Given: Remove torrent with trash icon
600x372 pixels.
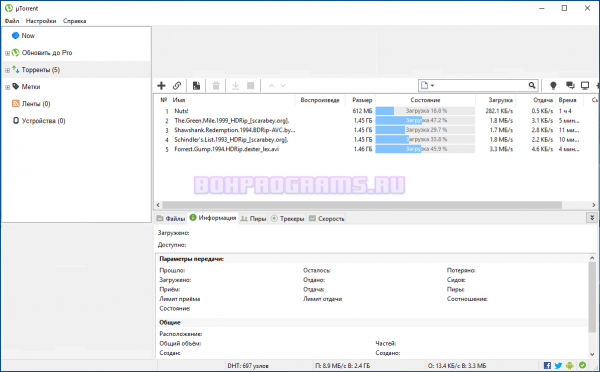Looking at the screenshot, I should click(216, 86).
